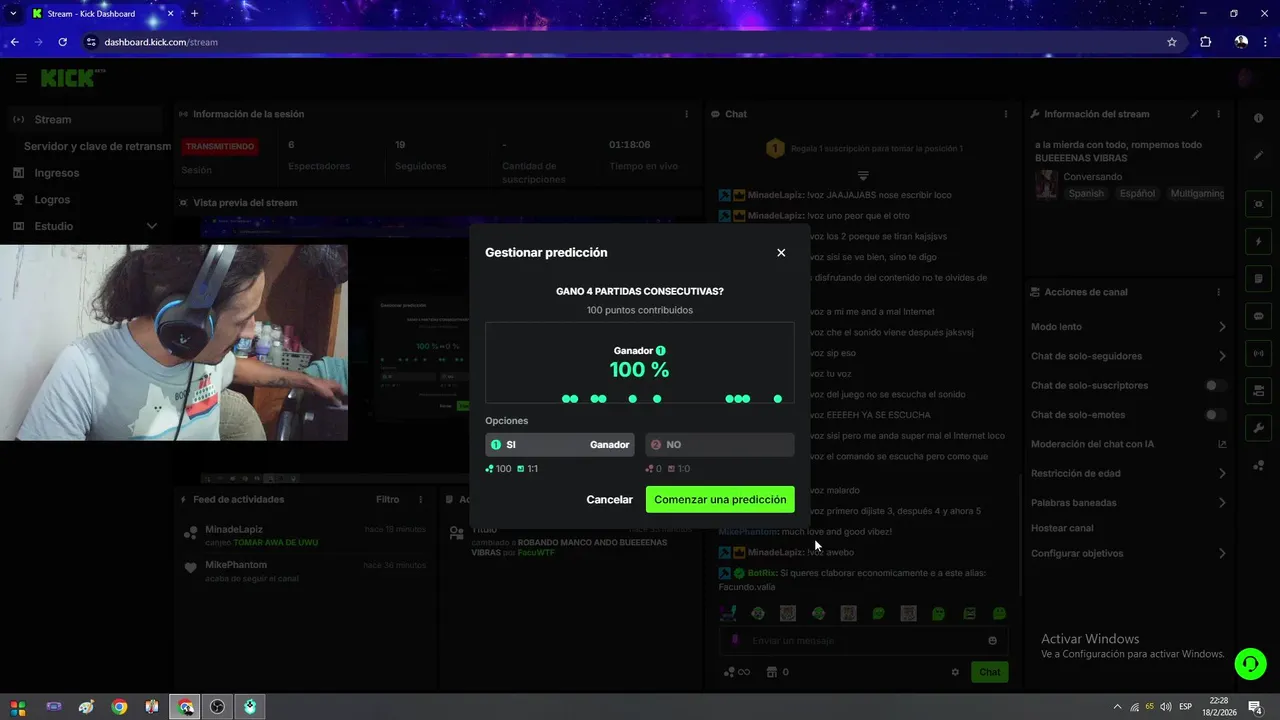Open the Filtro in Feed de actividades
The width and height of the screenshot is (1280, 720).
coord(387,499)
